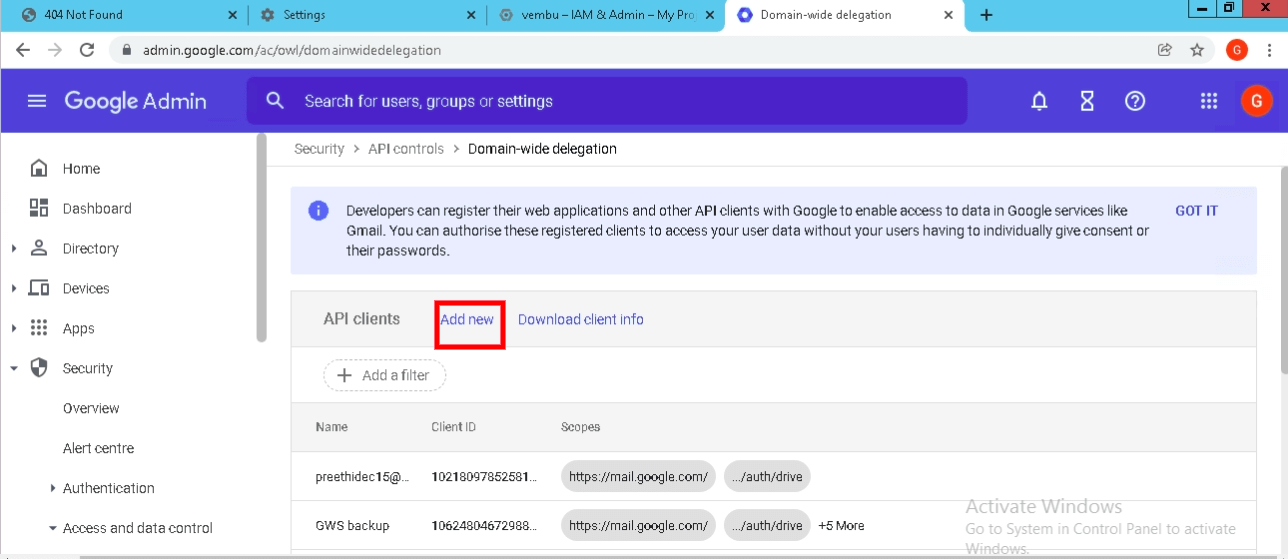Viewport: 1288px width, 559px height.
Task: Open Security Overview
Action: coord(91,408)
